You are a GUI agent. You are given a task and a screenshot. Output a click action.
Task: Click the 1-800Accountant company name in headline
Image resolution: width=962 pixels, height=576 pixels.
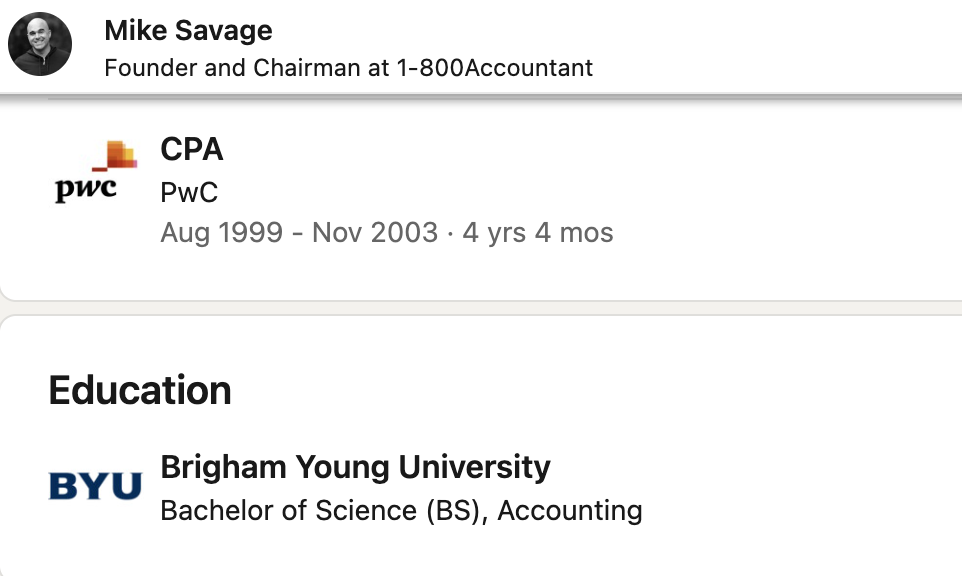point(494,67)
